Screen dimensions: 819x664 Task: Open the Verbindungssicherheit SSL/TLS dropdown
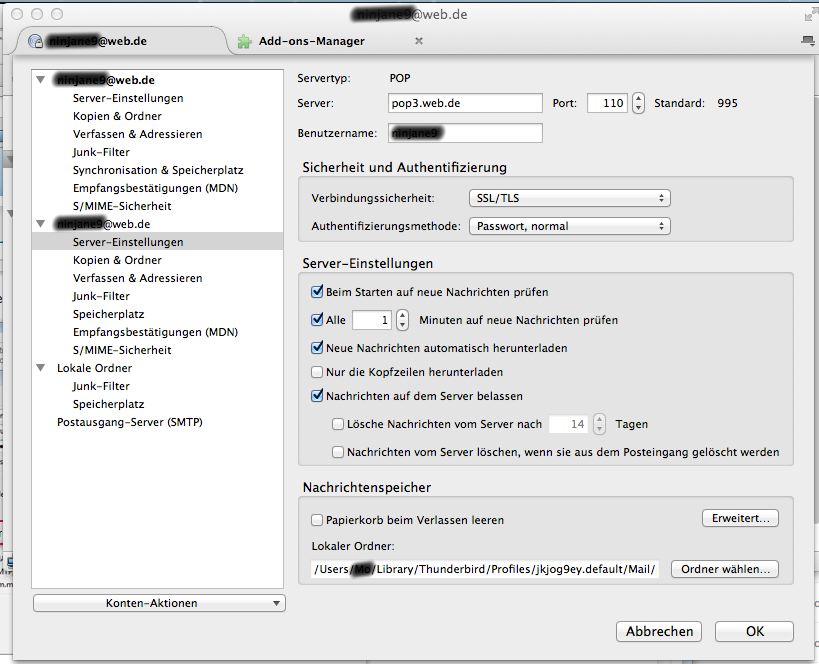coord(569,198)
